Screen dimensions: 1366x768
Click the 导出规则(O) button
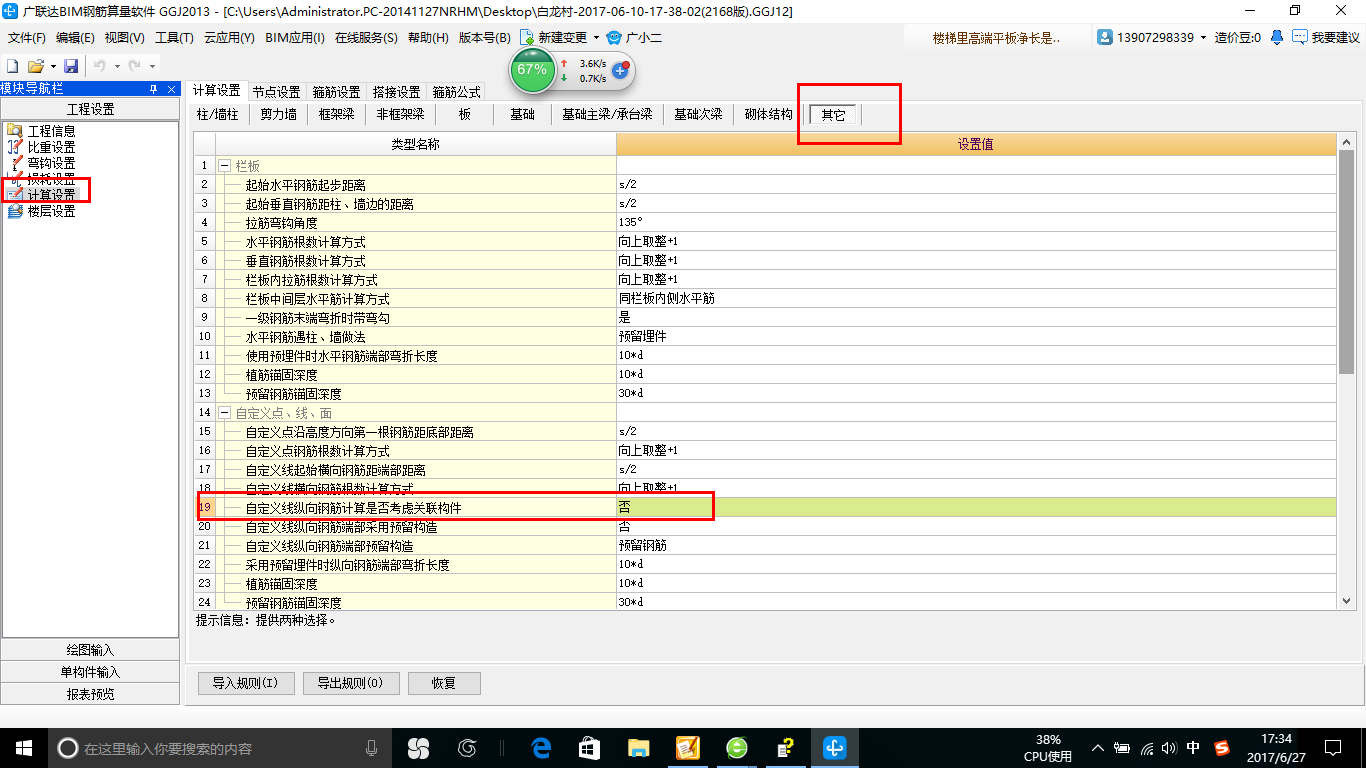pos(351,683)
